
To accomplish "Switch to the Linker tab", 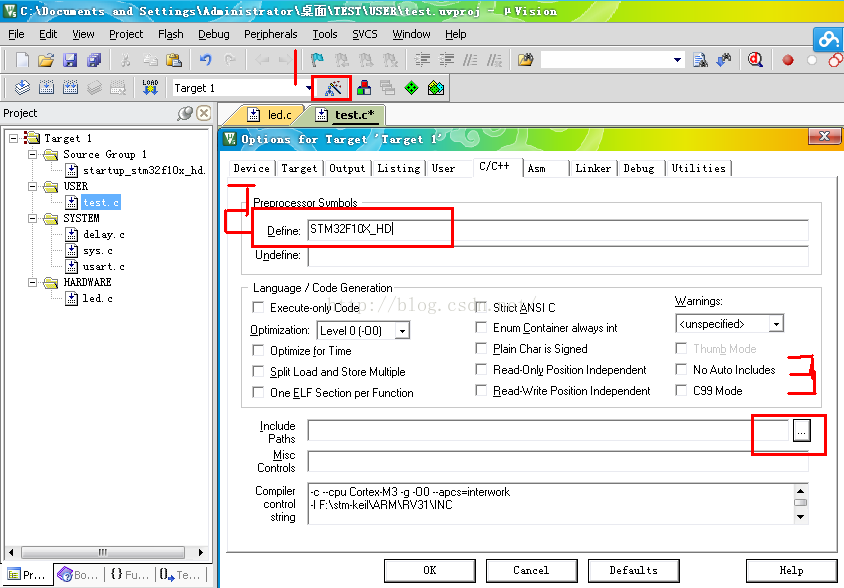I will (593, 169).
